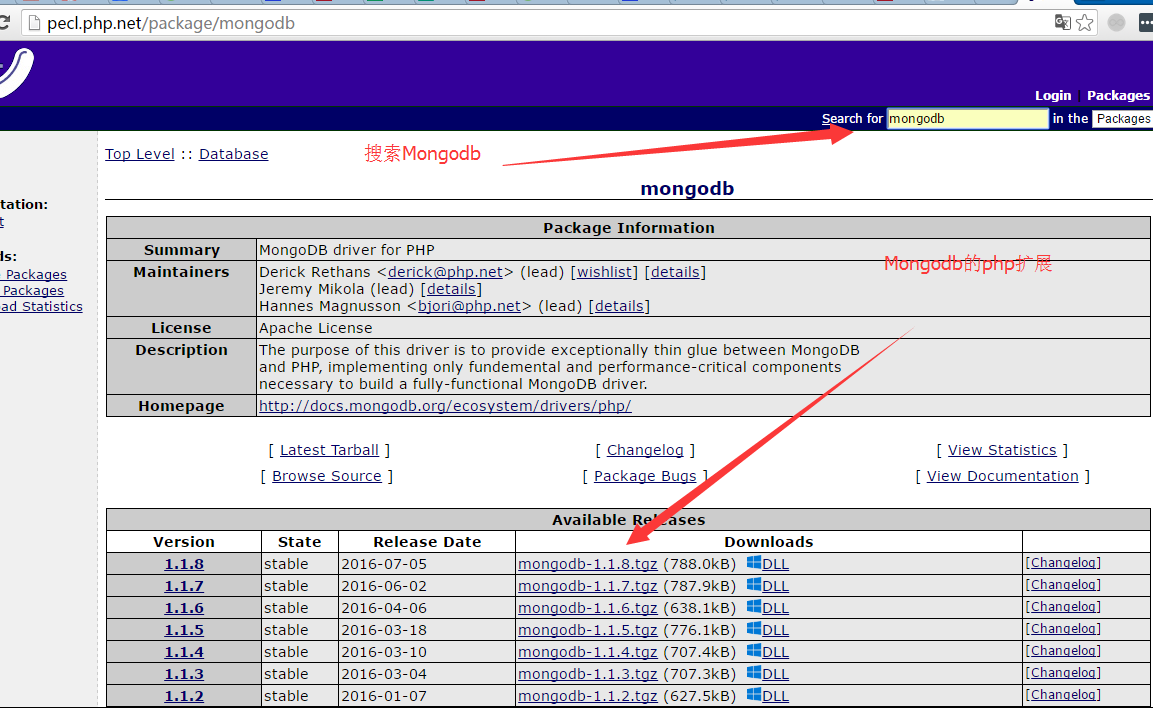Open DLL link for version 1.1.5
The image size is (1153, 708).
[x=775, y=630]
